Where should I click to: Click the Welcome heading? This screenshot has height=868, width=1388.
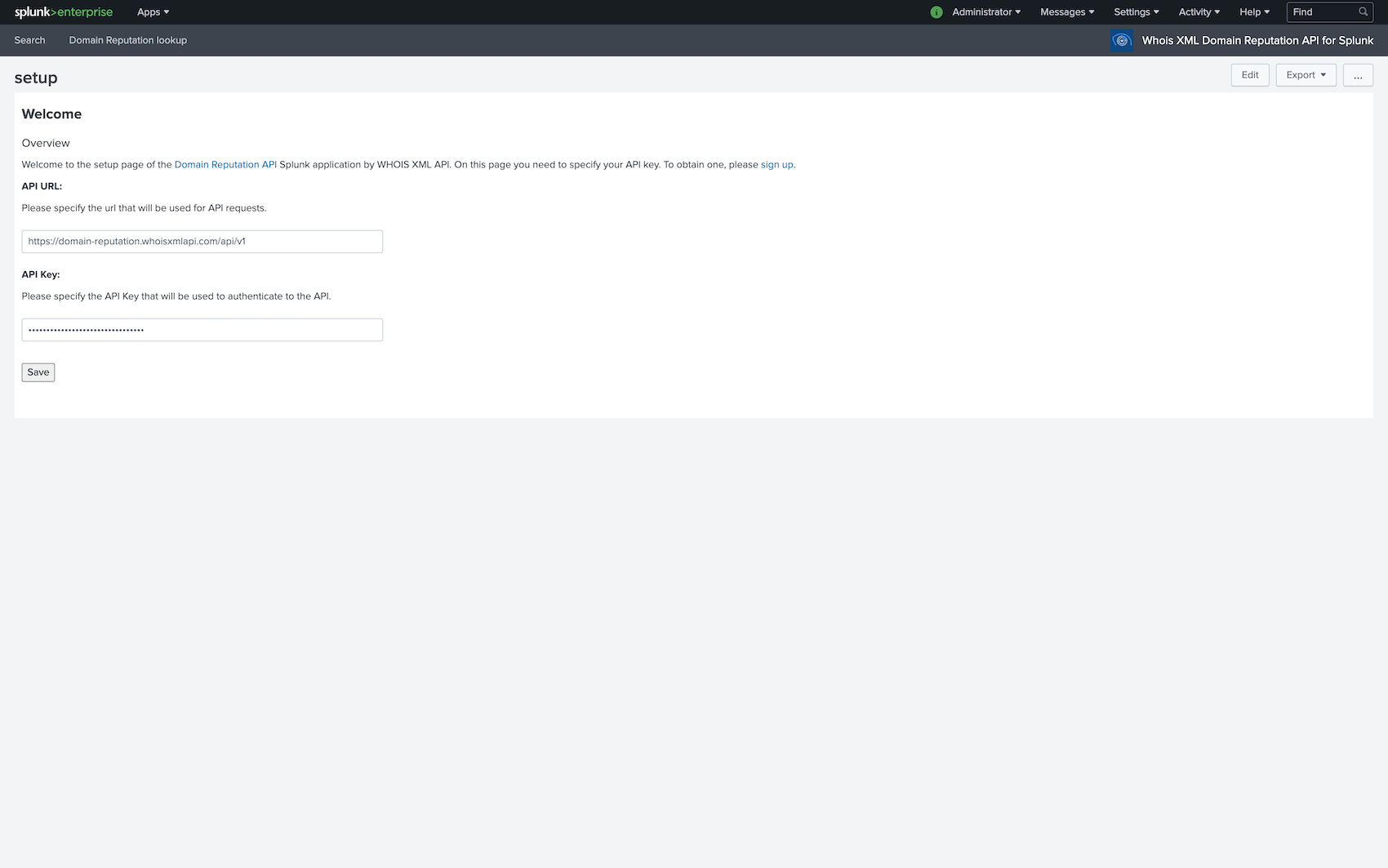[51, 114]
